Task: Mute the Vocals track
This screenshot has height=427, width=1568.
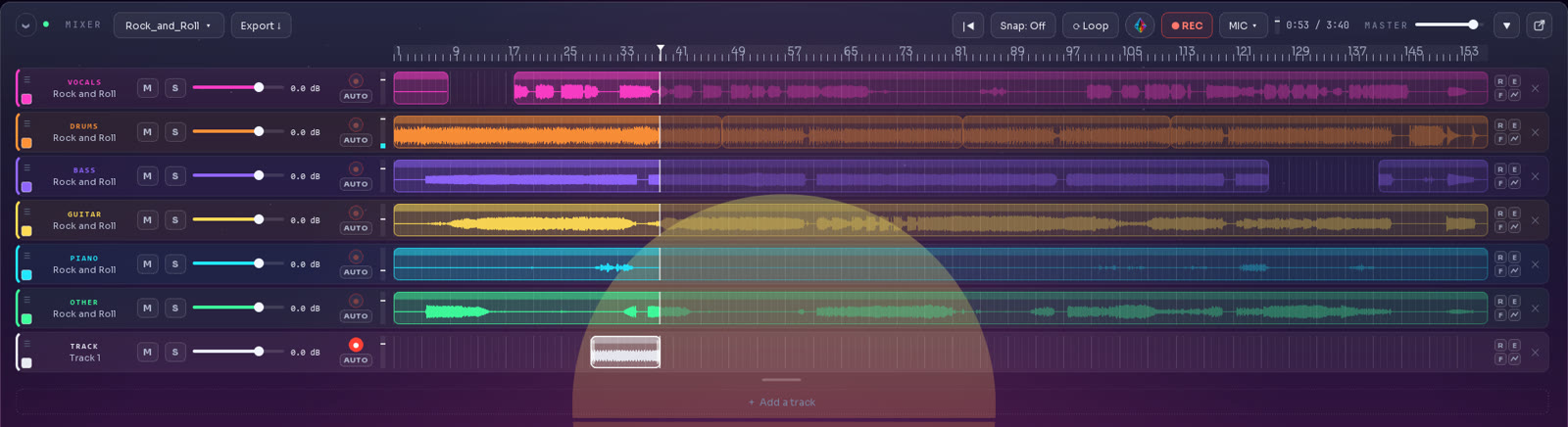Action: (147, 88)
